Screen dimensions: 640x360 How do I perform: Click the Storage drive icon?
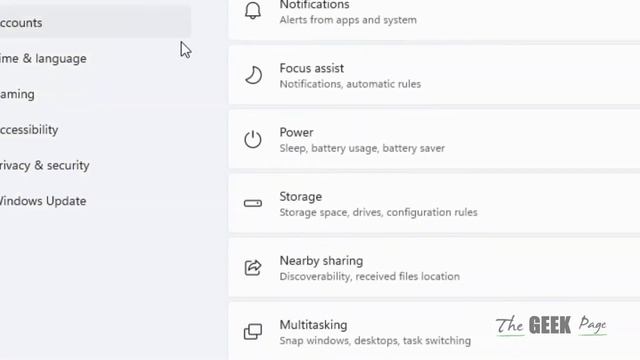[253, 203]
